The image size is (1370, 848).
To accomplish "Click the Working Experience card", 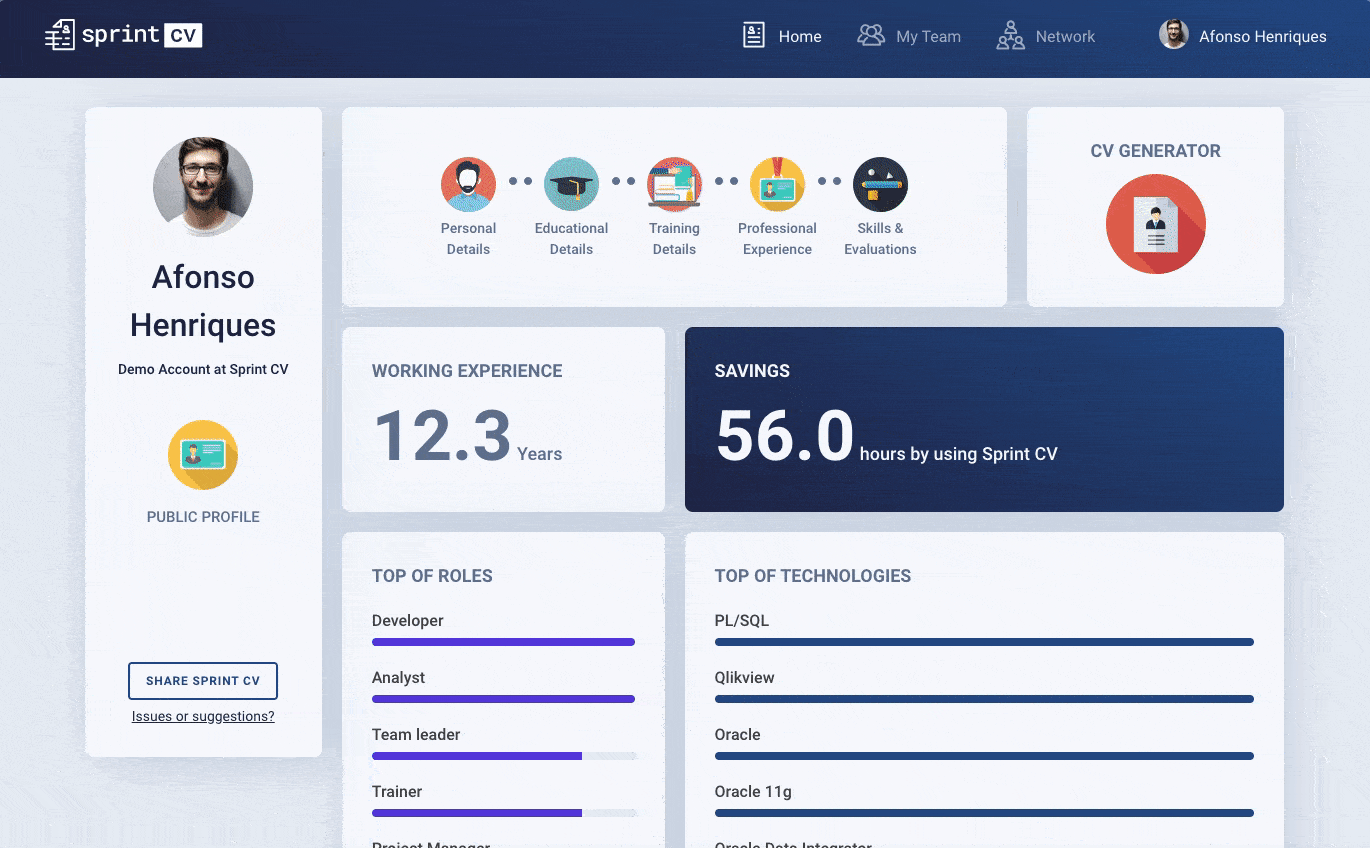I will pos(503,419).
